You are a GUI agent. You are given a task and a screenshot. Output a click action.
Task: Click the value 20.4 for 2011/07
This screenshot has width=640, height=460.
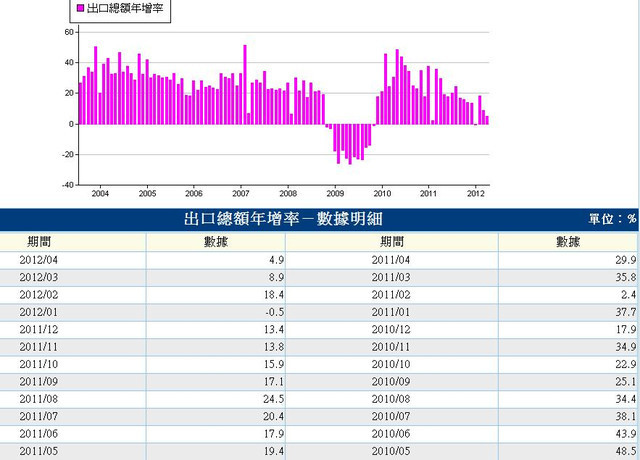click(x=274, y=416)
